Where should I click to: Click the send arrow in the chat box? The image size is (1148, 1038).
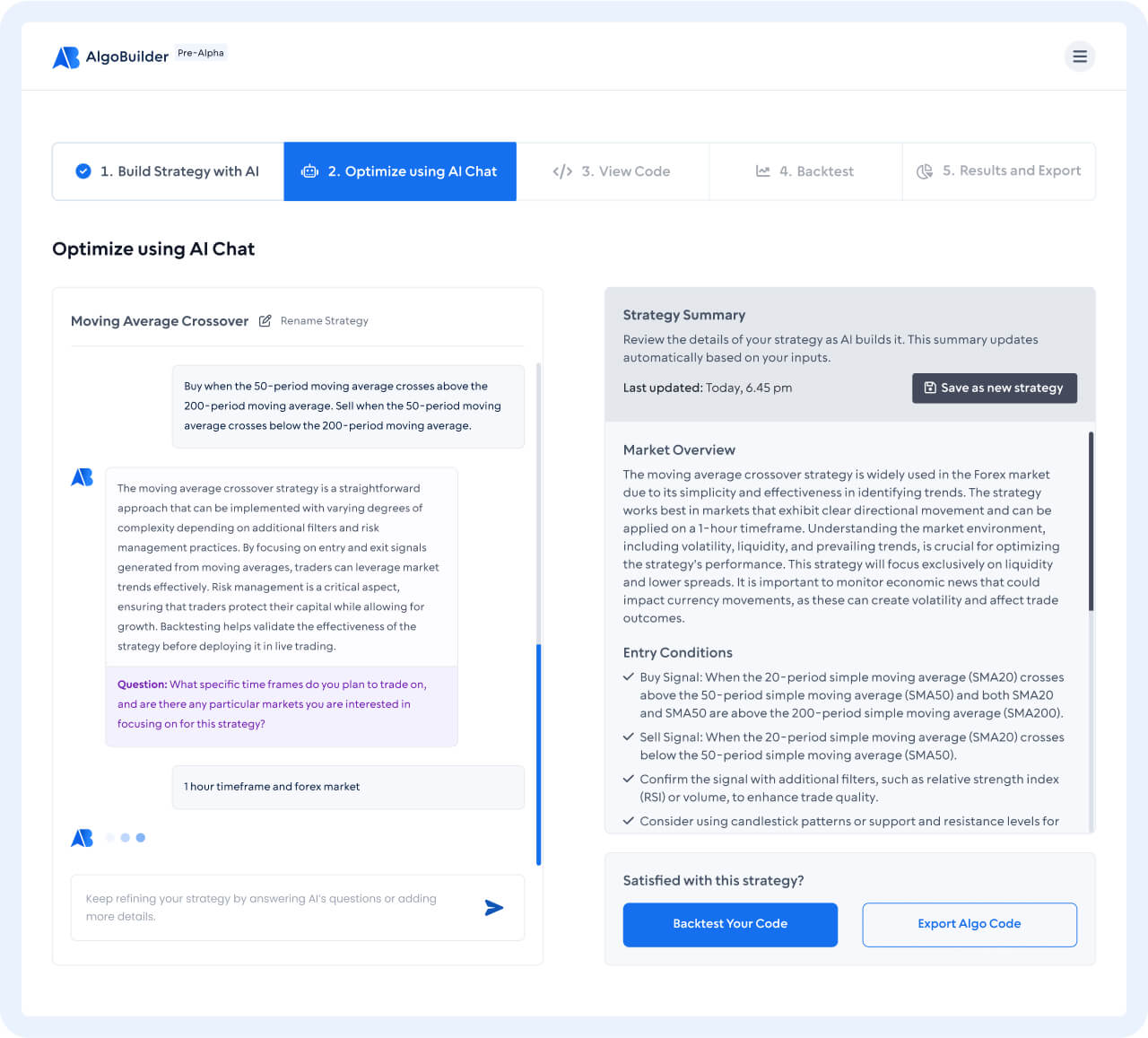494,907
